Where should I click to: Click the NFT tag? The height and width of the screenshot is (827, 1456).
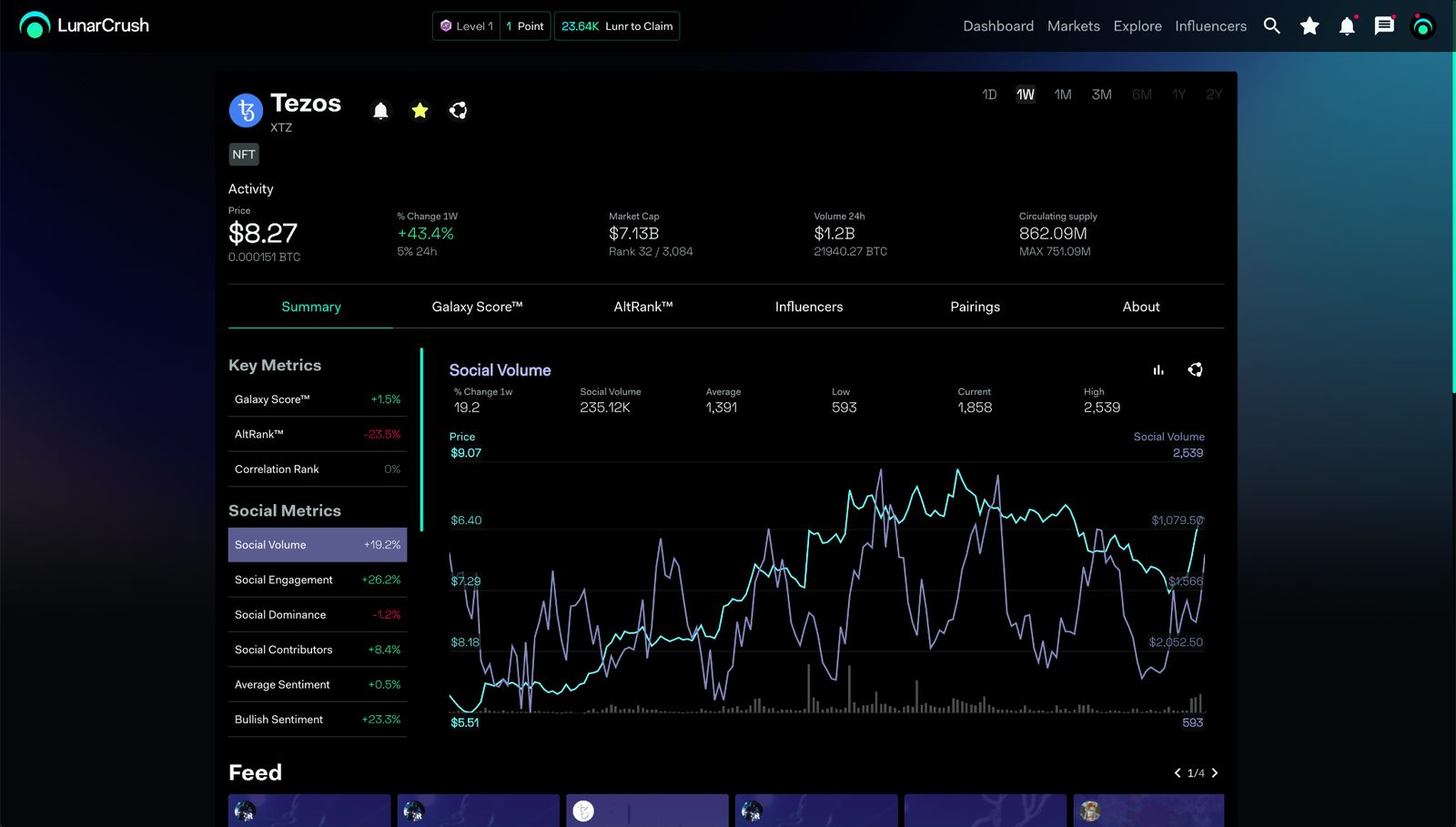(244, 155)
